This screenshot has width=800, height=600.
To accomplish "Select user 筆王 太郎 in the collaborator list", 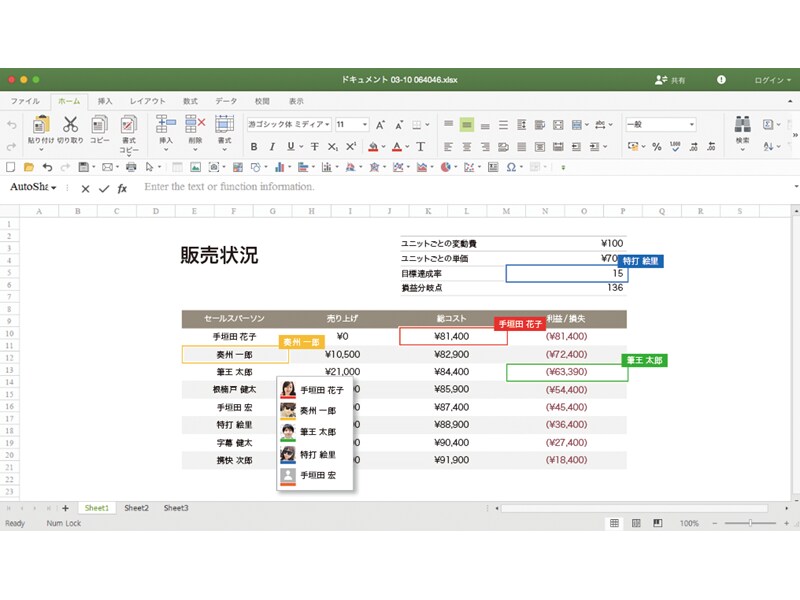I will 315,432.
